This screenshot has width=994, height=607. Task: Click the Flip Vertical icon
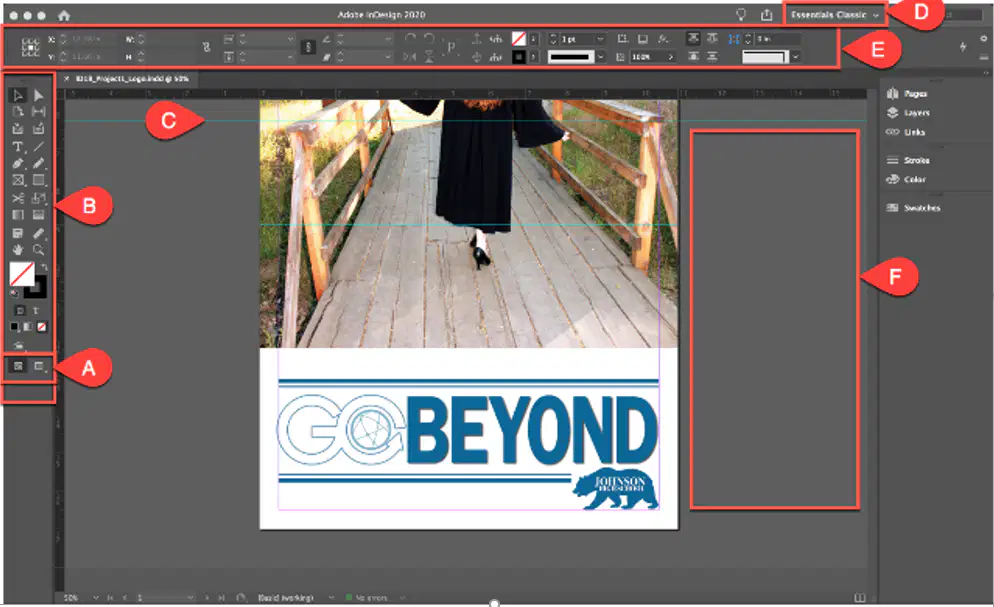point(429,56)
